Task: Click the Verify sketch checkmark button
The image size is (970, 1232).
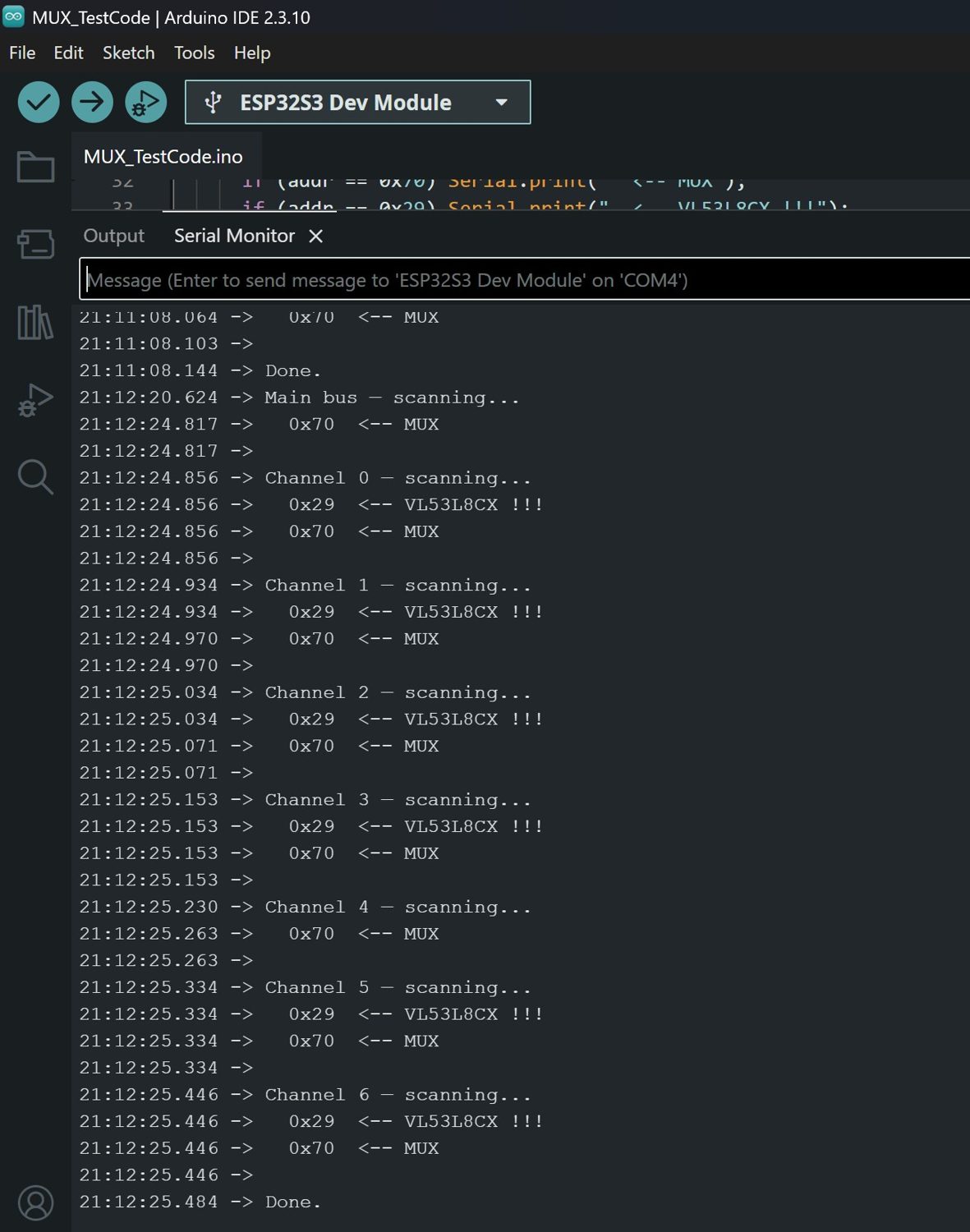Action: tap(39, 103)
